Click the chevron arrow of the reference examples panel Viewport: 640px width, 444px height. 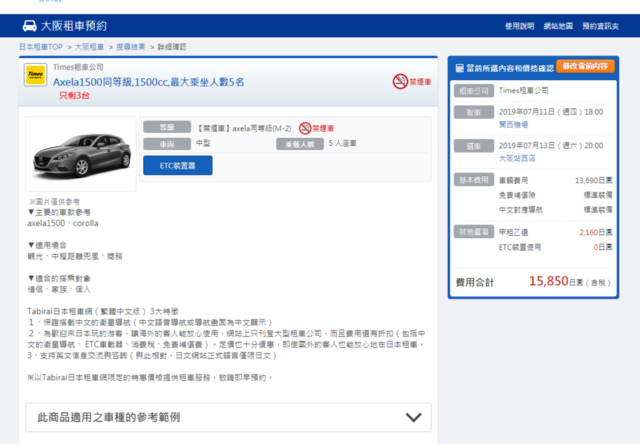point(413,417)
